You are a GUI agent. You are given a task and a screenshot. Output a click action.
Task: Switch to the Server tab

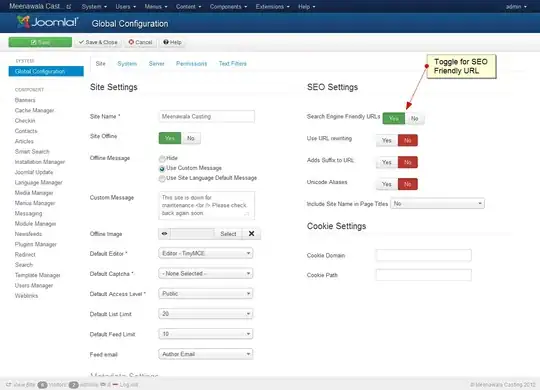(x=156, y=64)
